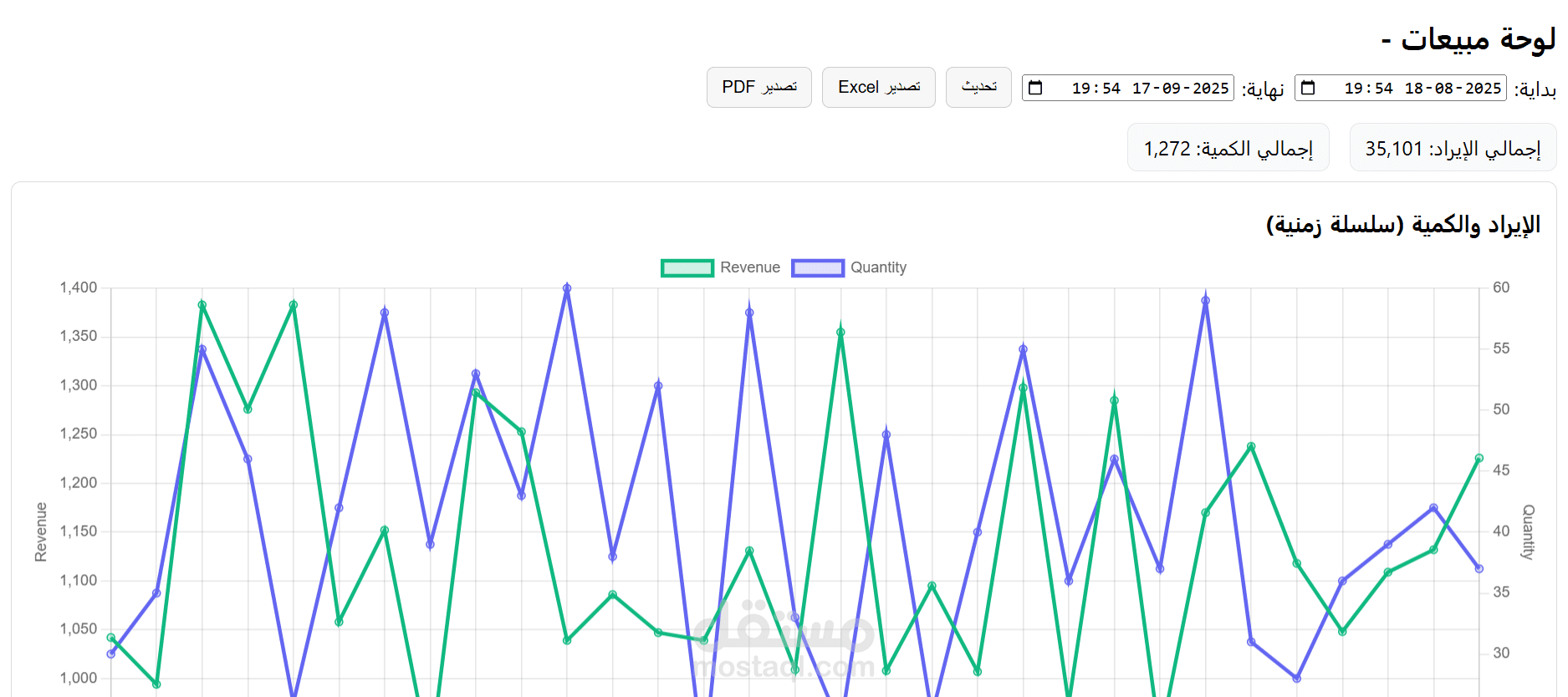Click the تصدير Excel button
Screen dimensions: 1568x697
click(x=879, y=88)
